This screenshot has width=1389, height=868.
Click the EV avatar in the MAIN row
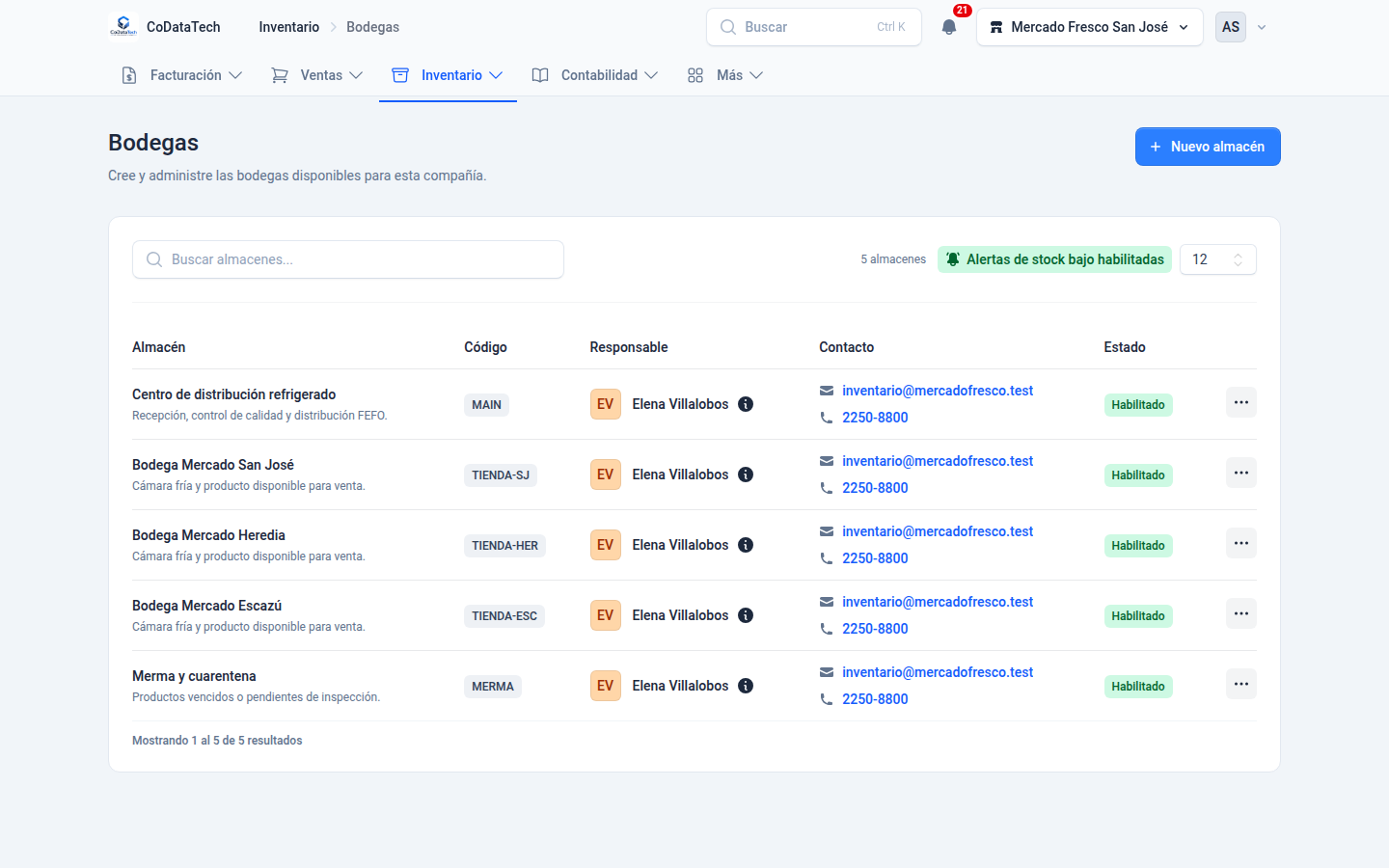[606, 404]
